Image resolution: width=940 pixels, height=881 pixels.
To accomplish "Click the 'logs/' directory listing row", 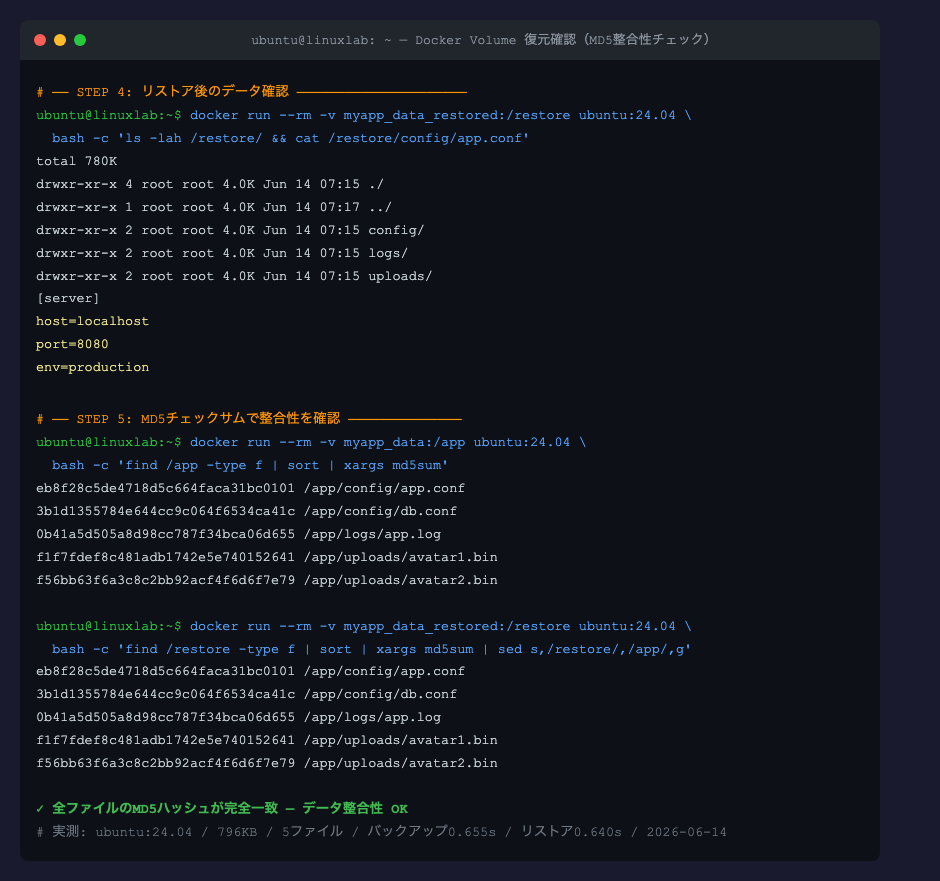I will coord(222,253).
